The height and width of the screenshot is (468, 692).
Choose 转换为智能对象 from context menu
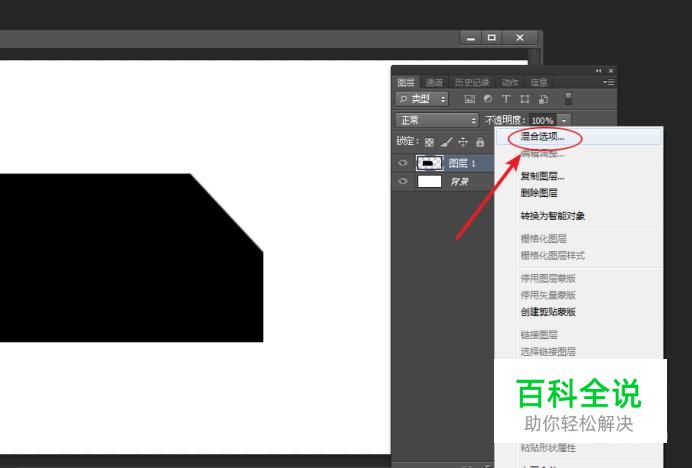pos(579,216)
